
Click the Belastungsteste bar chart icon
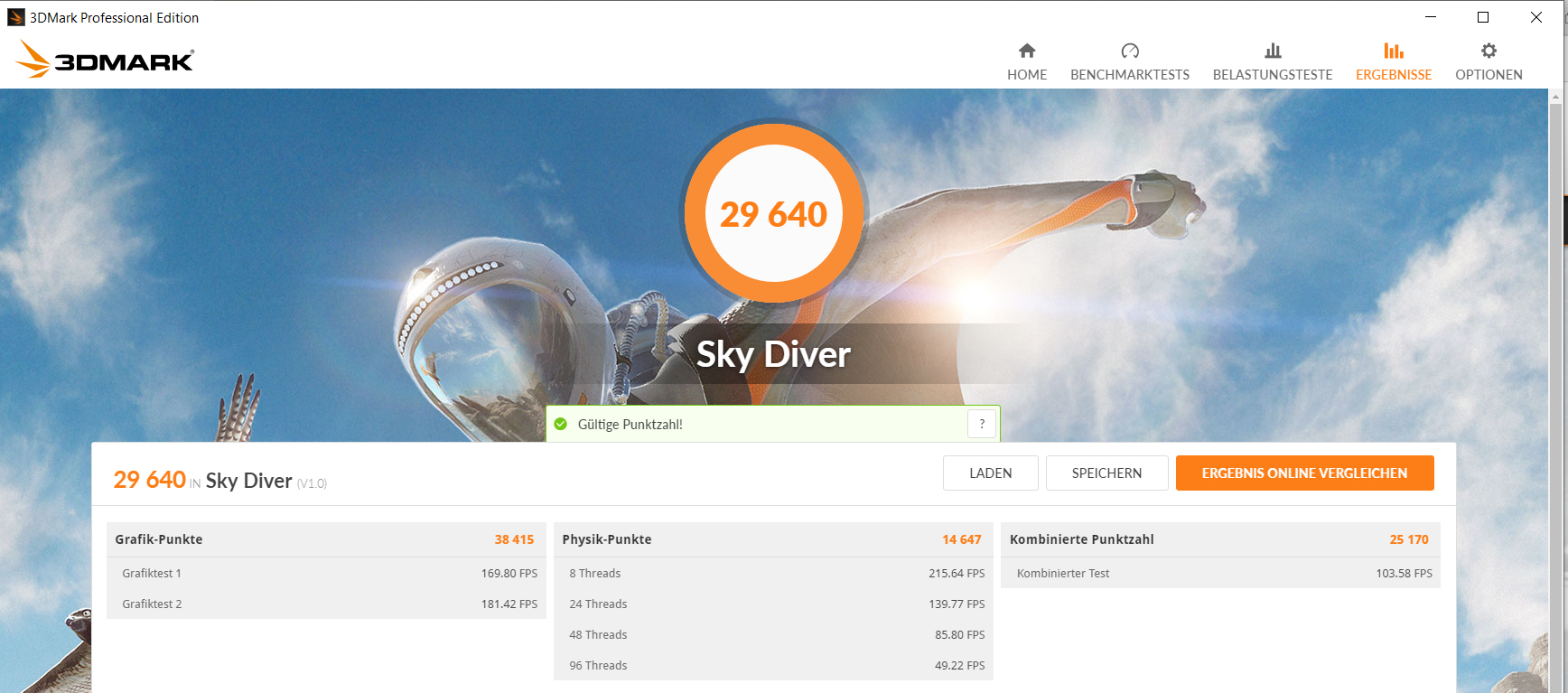(x=1273, y=51)
